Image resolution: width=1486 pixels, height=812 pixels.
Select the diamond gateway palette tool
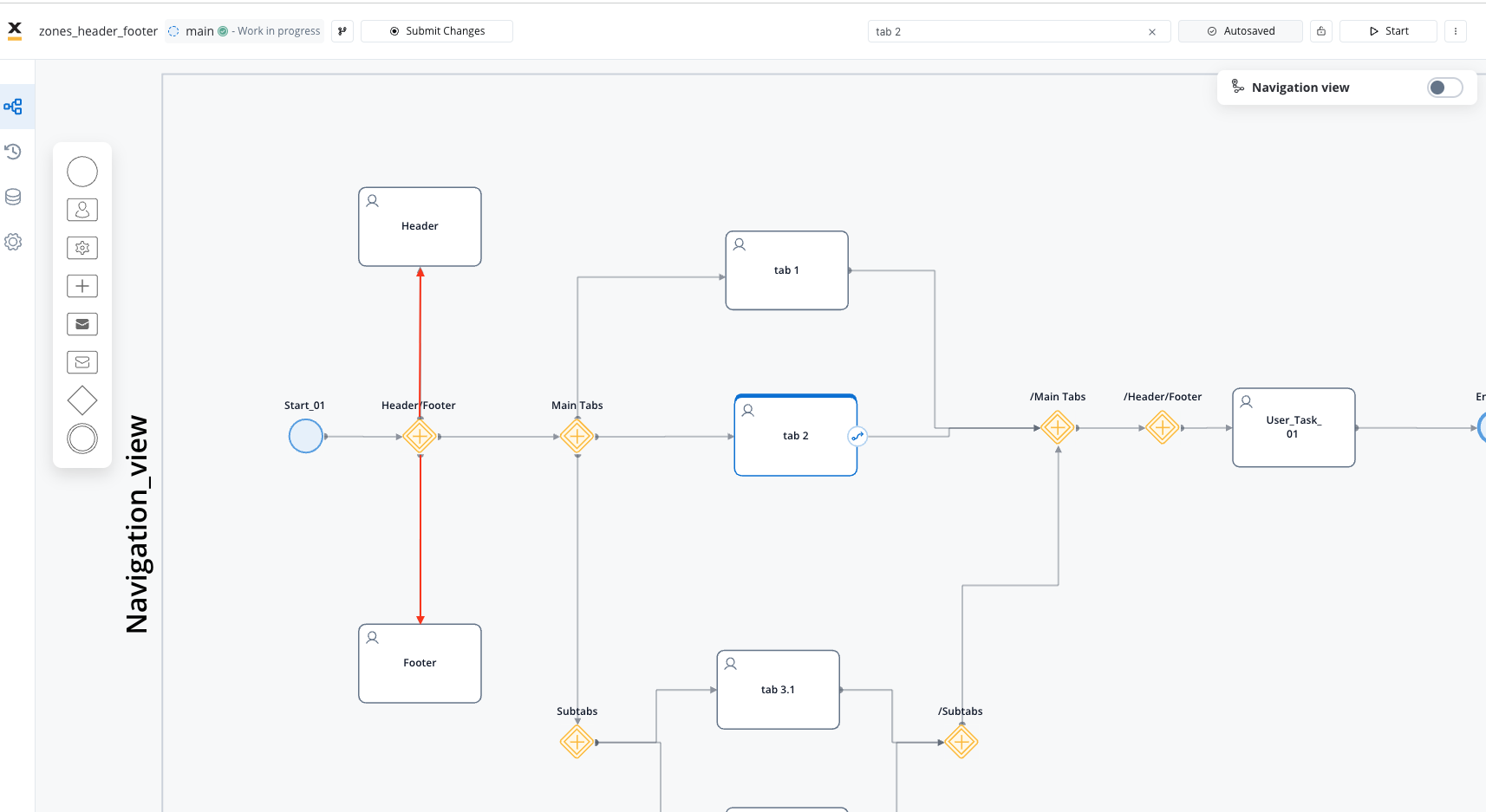click(82, 400)
